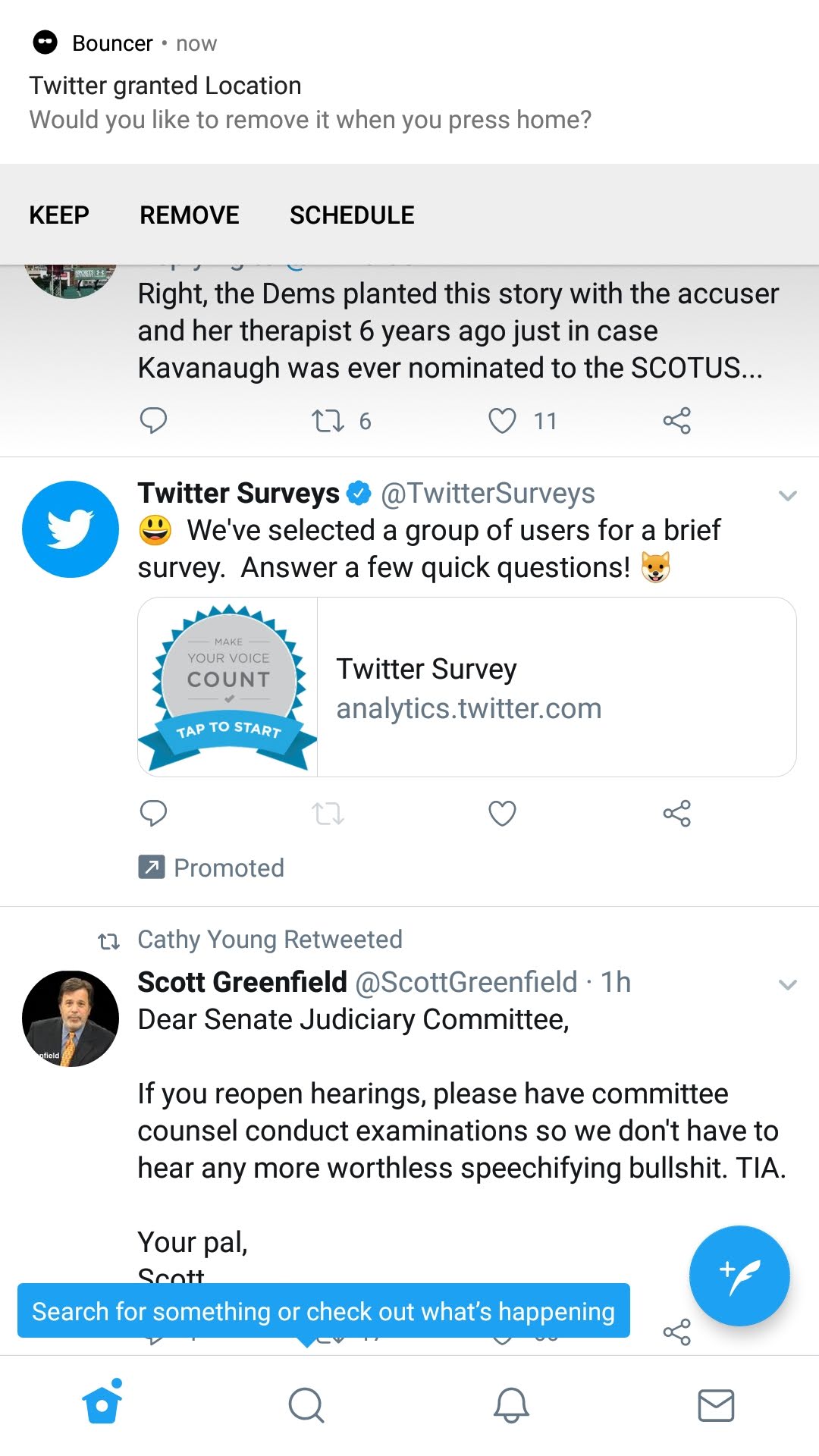Open the Search tab
Viewport: 819px width, 1456px height.
tap(306, 1405)
